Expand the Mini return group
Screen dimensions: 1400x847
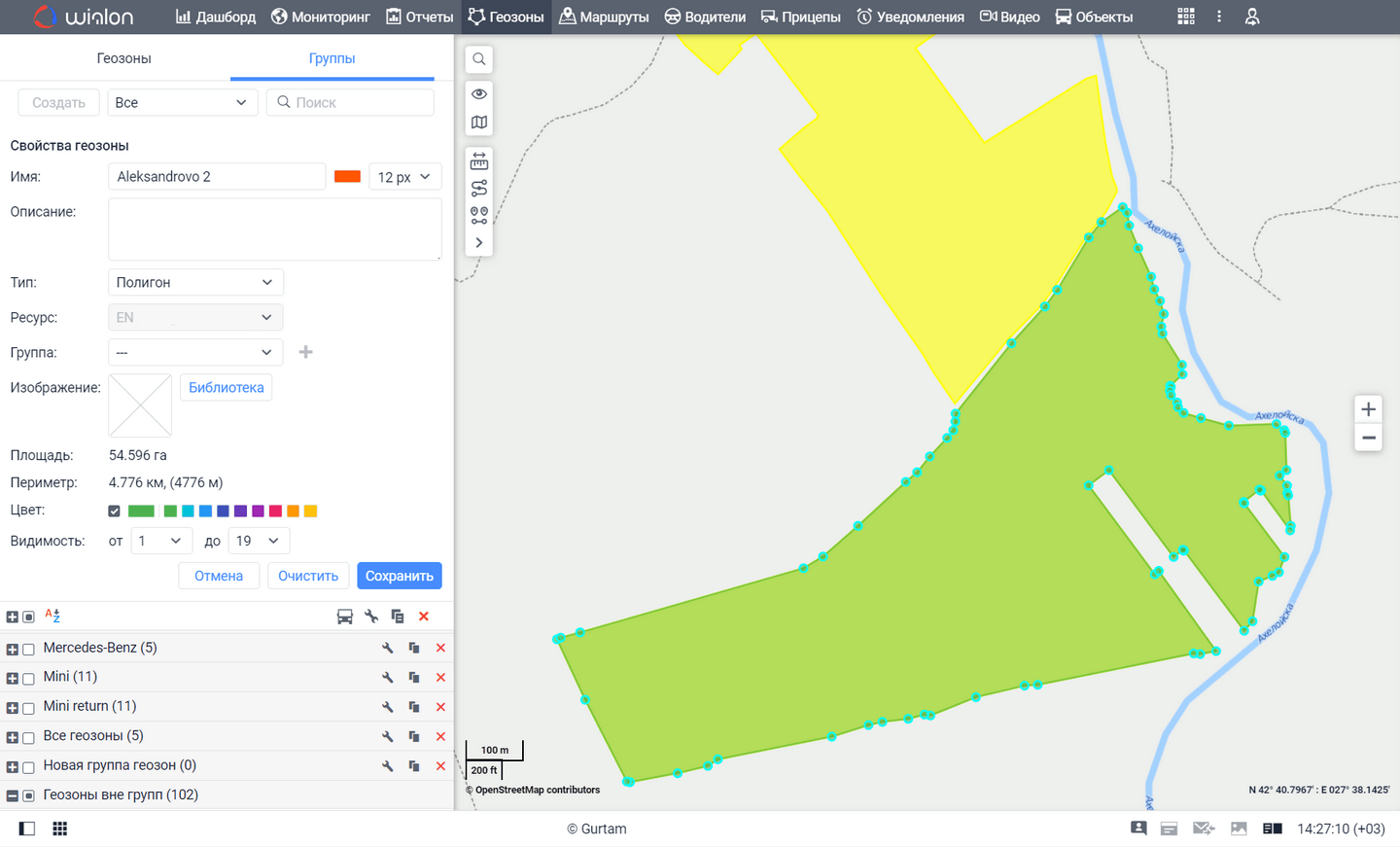pyautogui.click(x=13, y=708)
